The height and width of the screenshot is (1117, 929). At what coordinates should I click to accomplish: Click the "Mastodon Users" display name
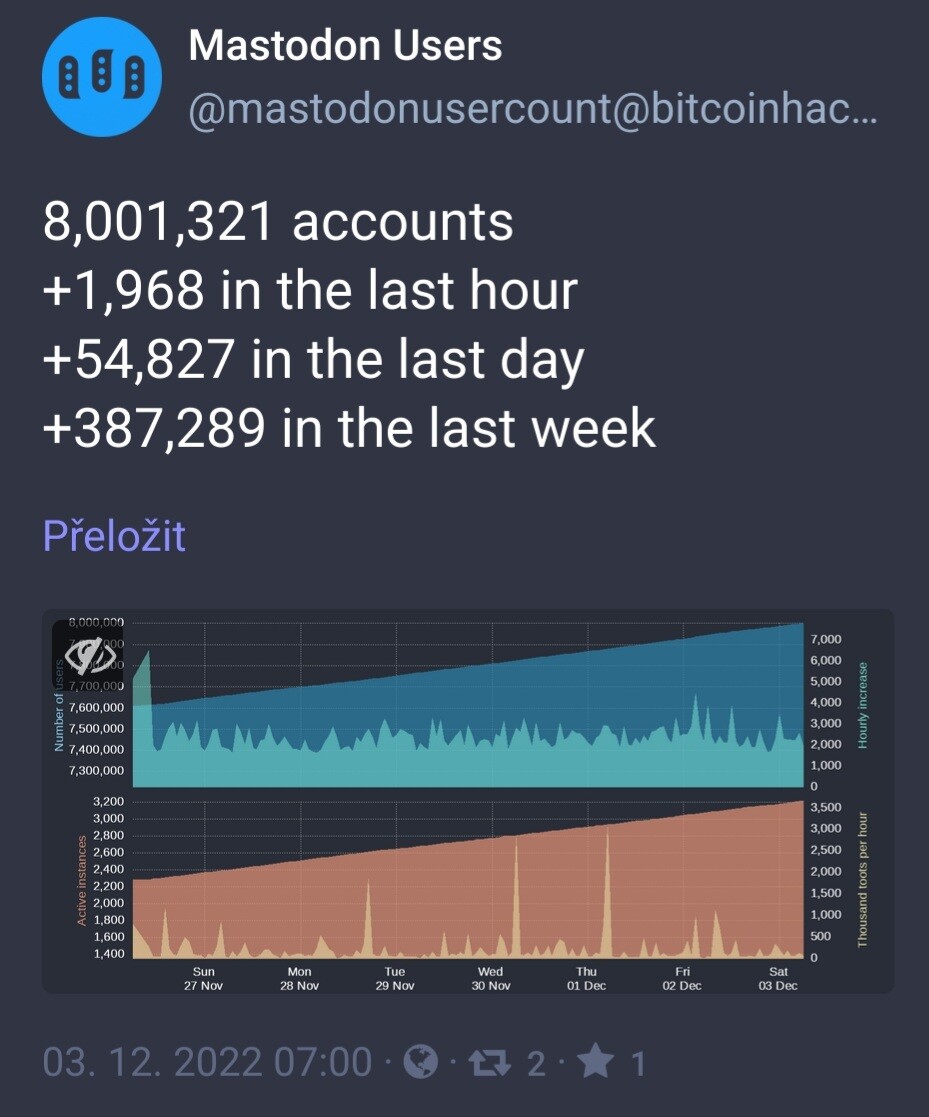[345, 46]
